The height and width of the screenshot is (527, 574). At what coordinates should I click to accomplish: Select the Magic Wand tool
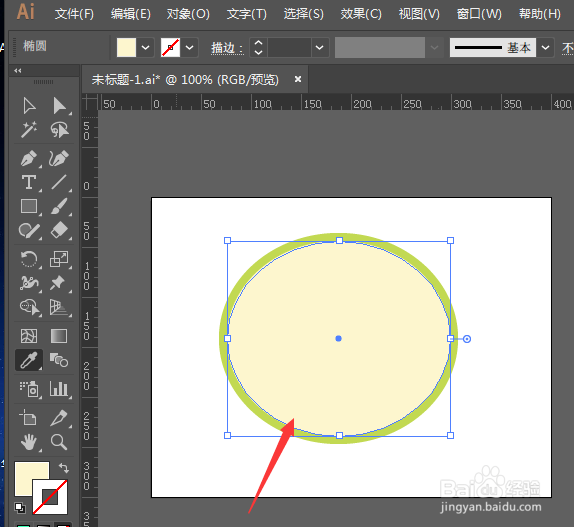click(x=29, y=129)
